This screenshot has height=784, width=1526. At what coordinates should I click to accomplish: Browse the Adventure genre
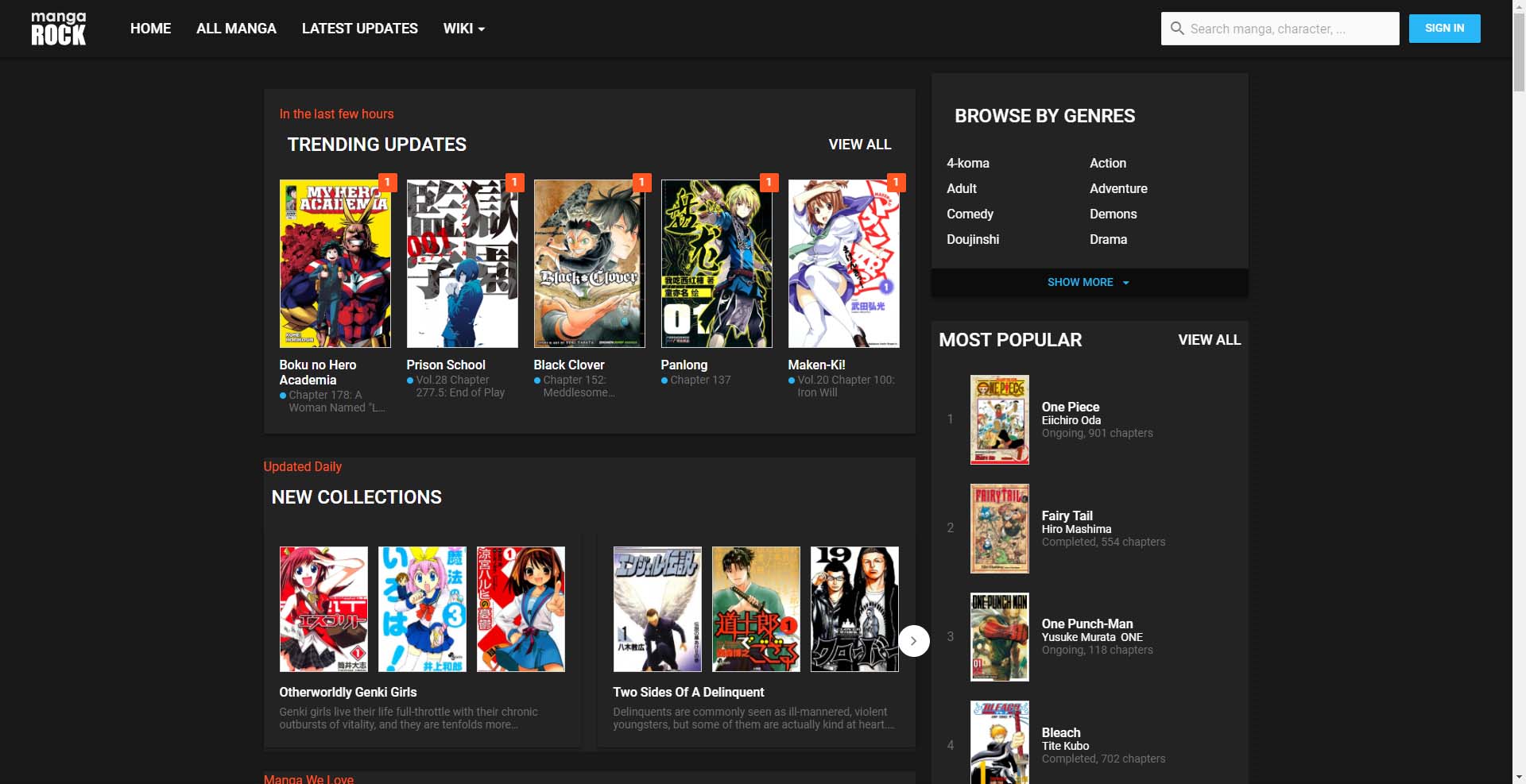click(x=1118, y=188)
